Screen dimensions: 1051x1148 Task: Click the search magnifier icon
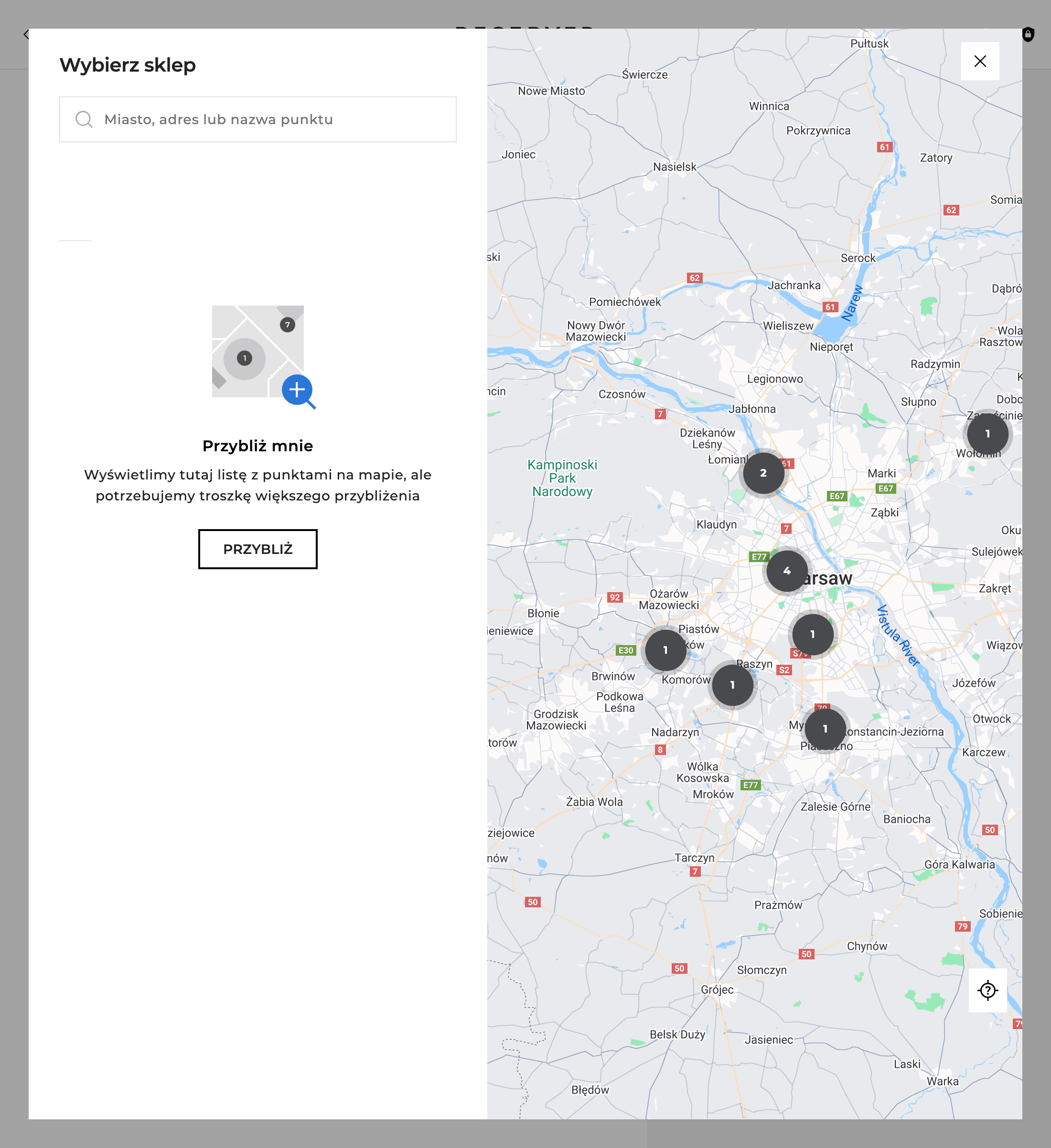click(x=84, y=119)
